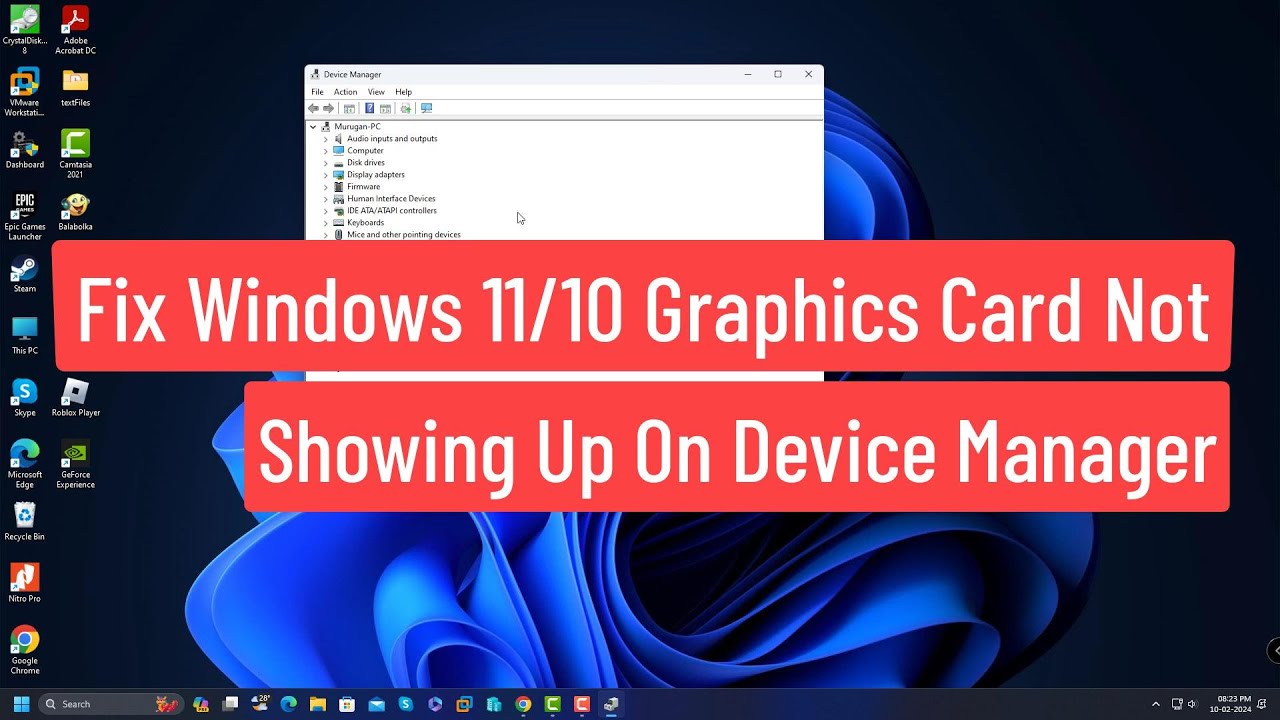This screenshot has width=1280, height=720.
Task: Click the blue Help icon in toolbar
Action: point(369,108)
